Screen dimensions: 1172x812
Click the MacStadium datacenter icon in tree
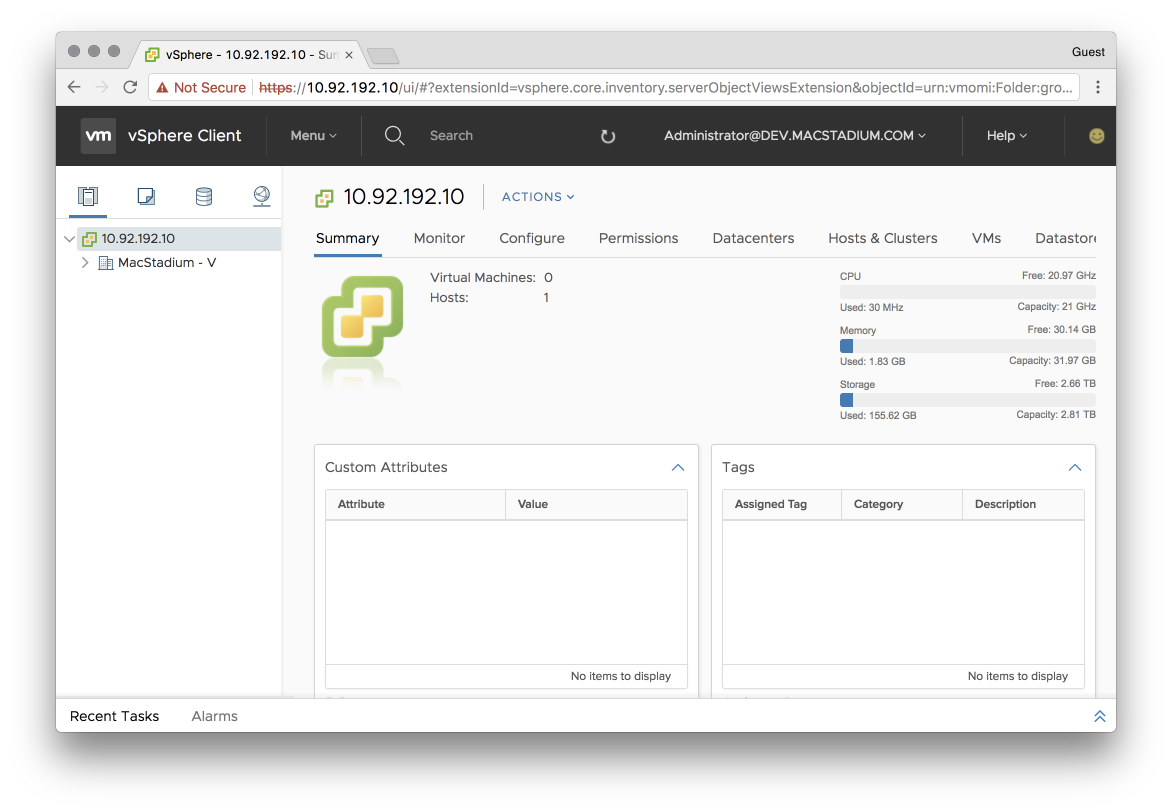105,262
